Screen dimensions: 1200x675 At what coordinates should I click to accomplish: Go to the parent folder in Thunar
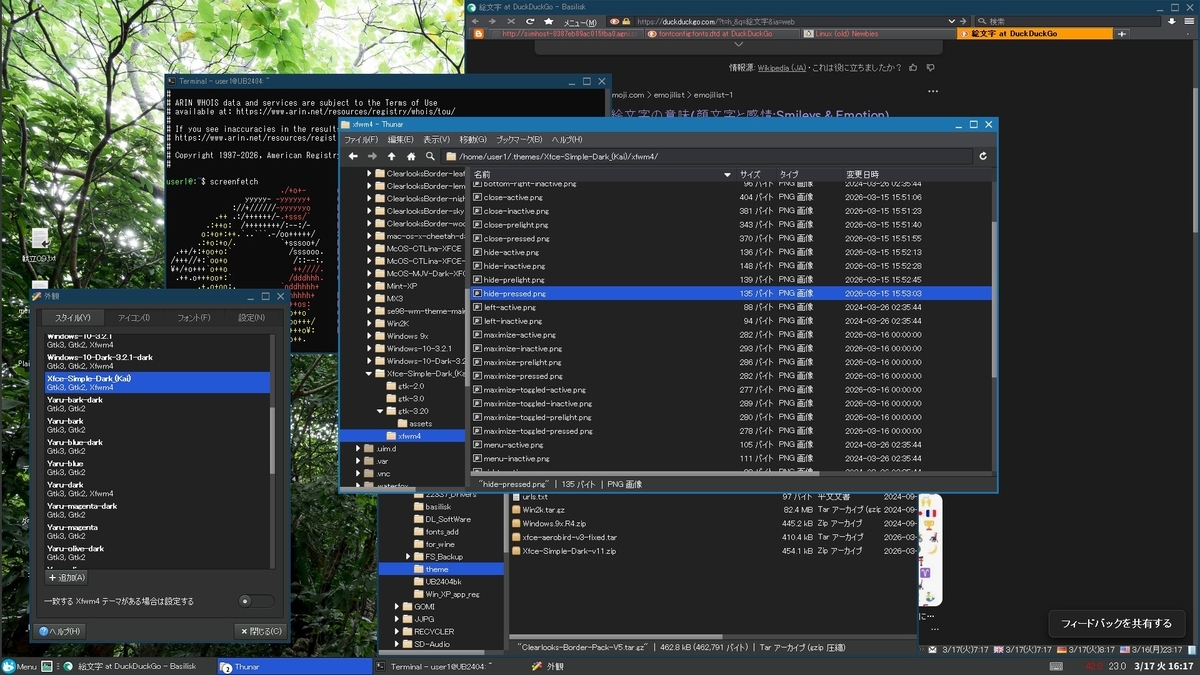tap(391, 156)
